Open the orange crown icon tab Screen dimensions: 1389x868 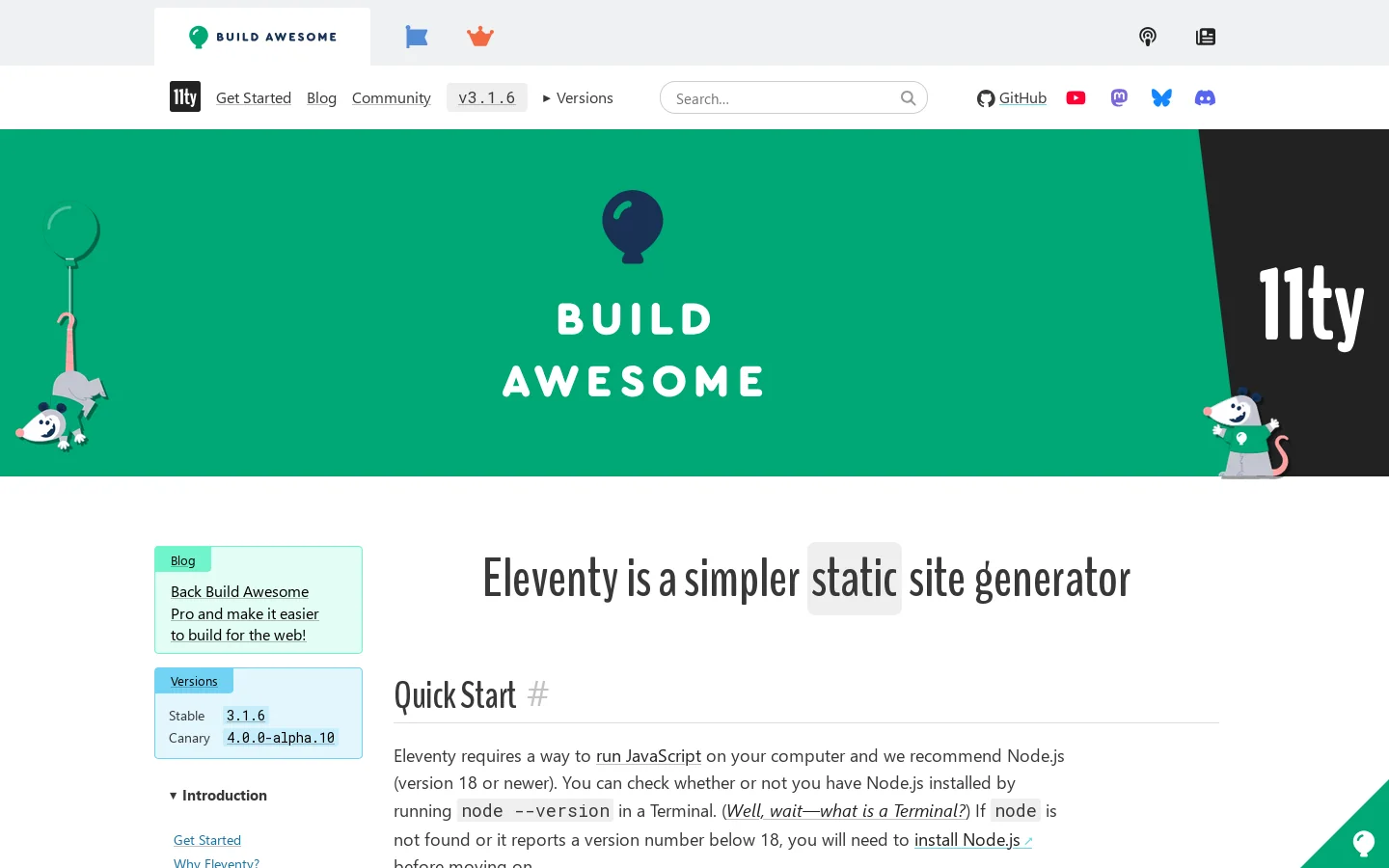click(x=480, y=37)
